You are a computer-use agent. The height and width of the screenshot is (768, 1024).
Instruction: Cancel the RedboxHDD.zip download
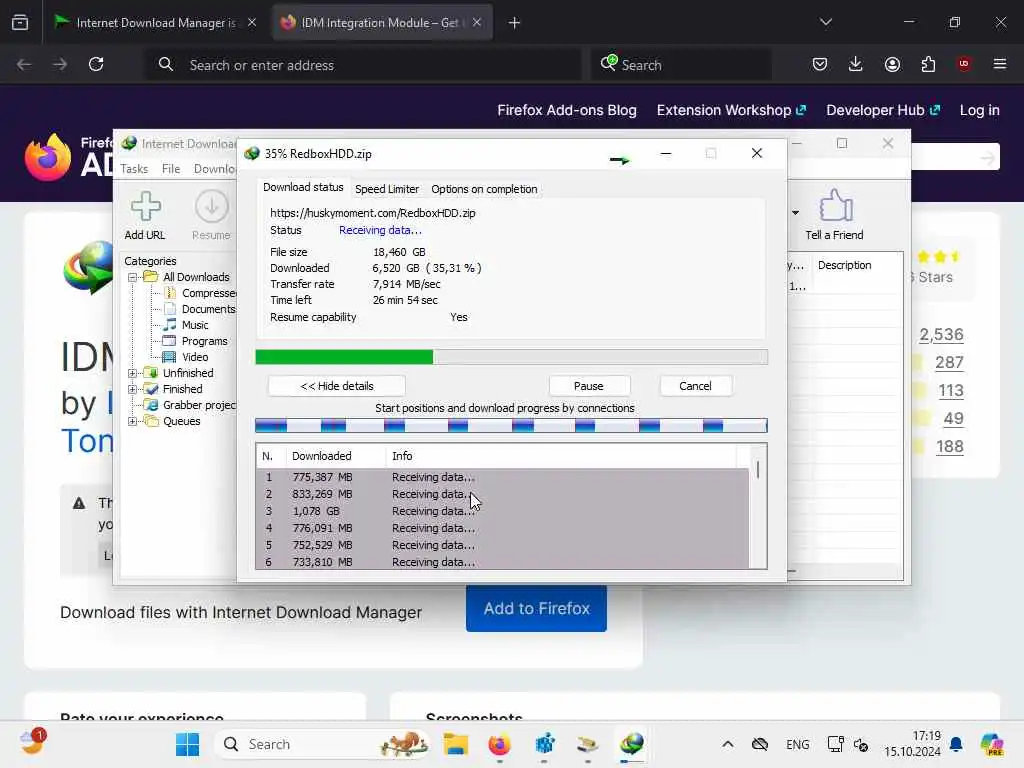696,386
